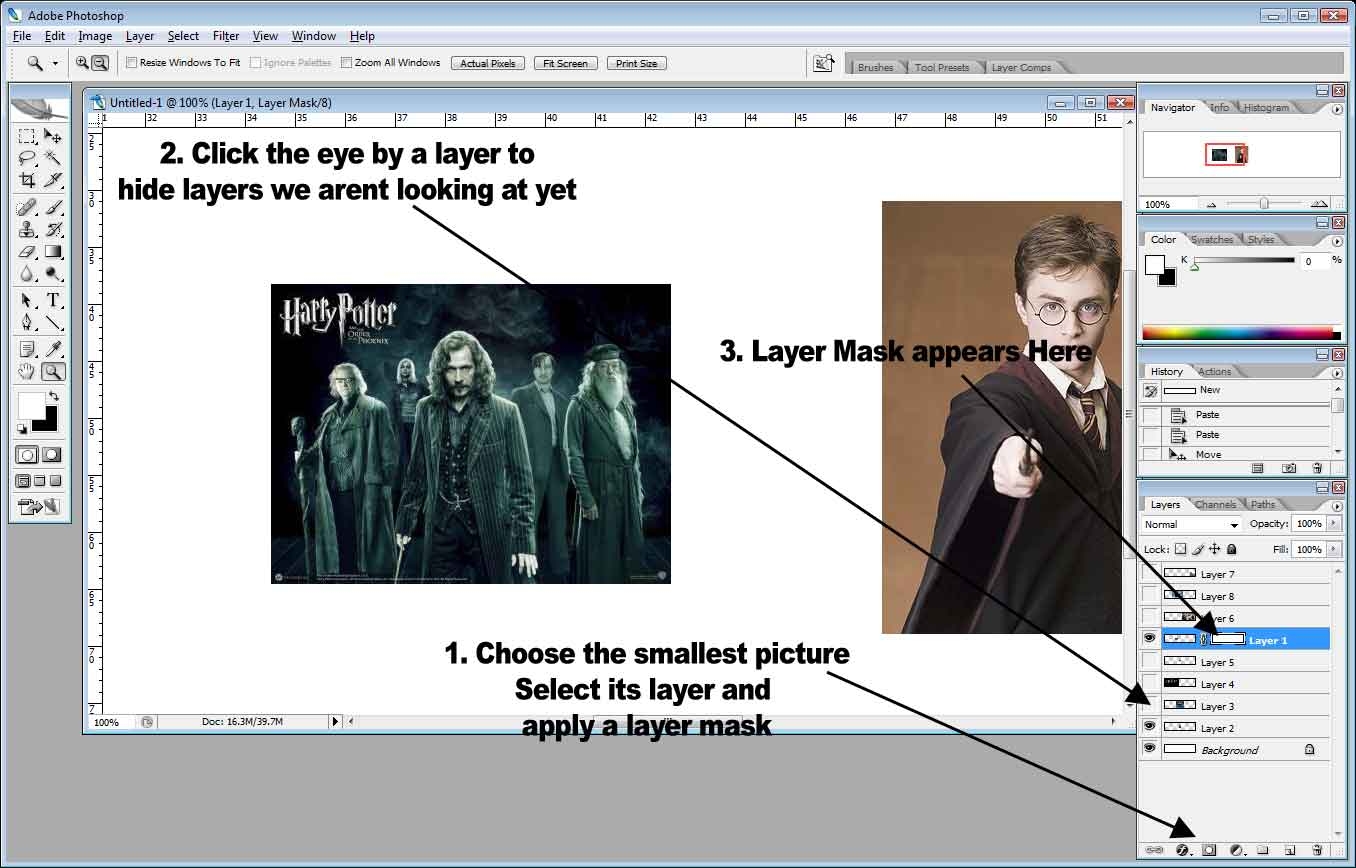The height and width of the screenshot is (868, 1356).
Task: Swap foreground and background colors in toolbox
Action: pos(54,397)
